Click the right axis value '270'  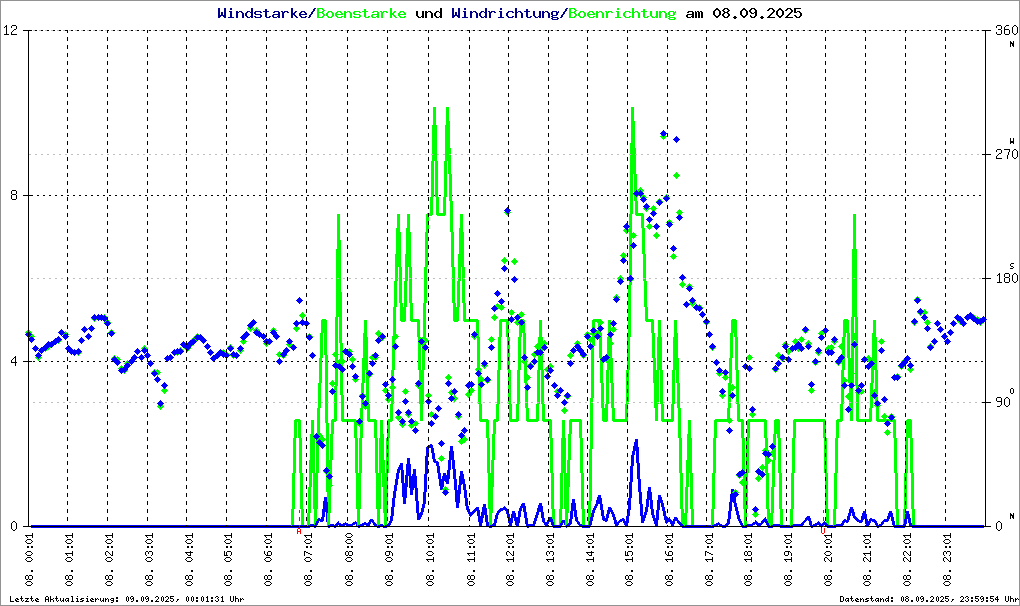(1006, 154)
